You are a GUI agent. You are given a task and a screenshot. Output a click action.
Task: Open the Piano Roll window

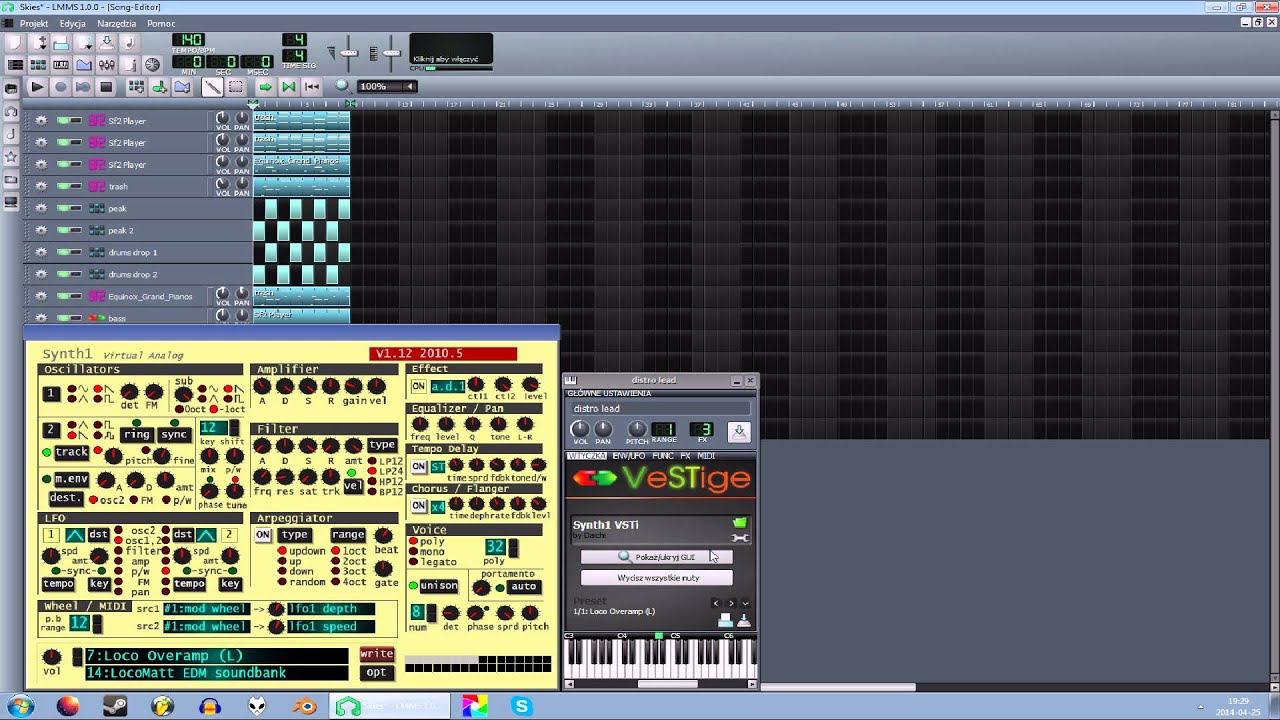[61, 65]
